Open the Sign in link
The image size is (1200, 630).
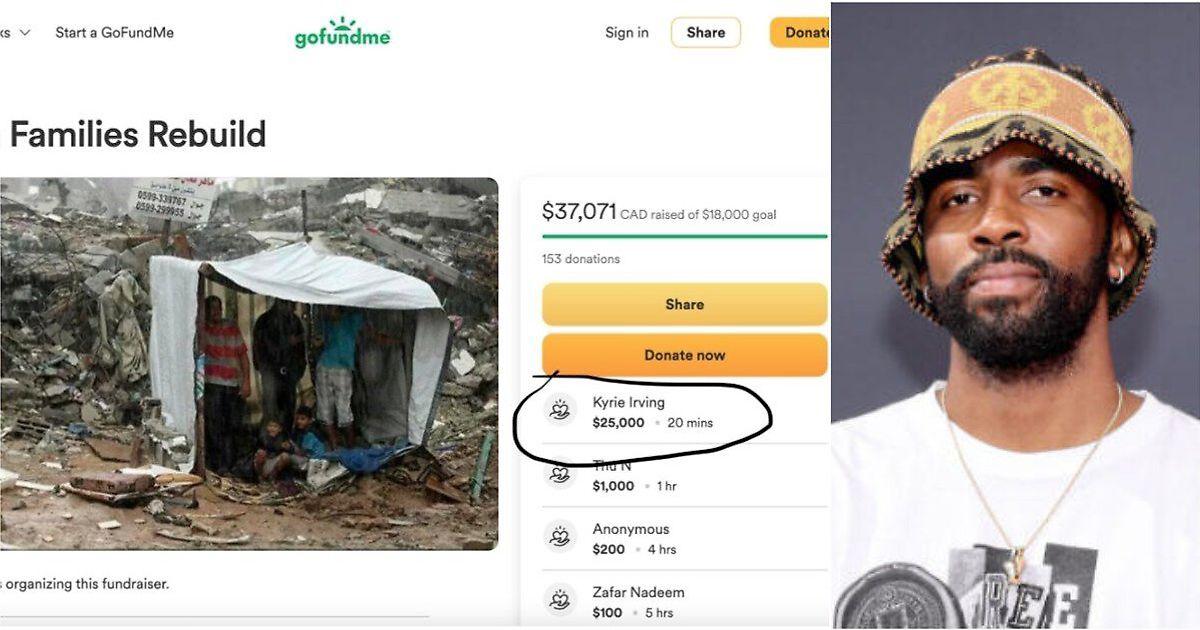627,32
